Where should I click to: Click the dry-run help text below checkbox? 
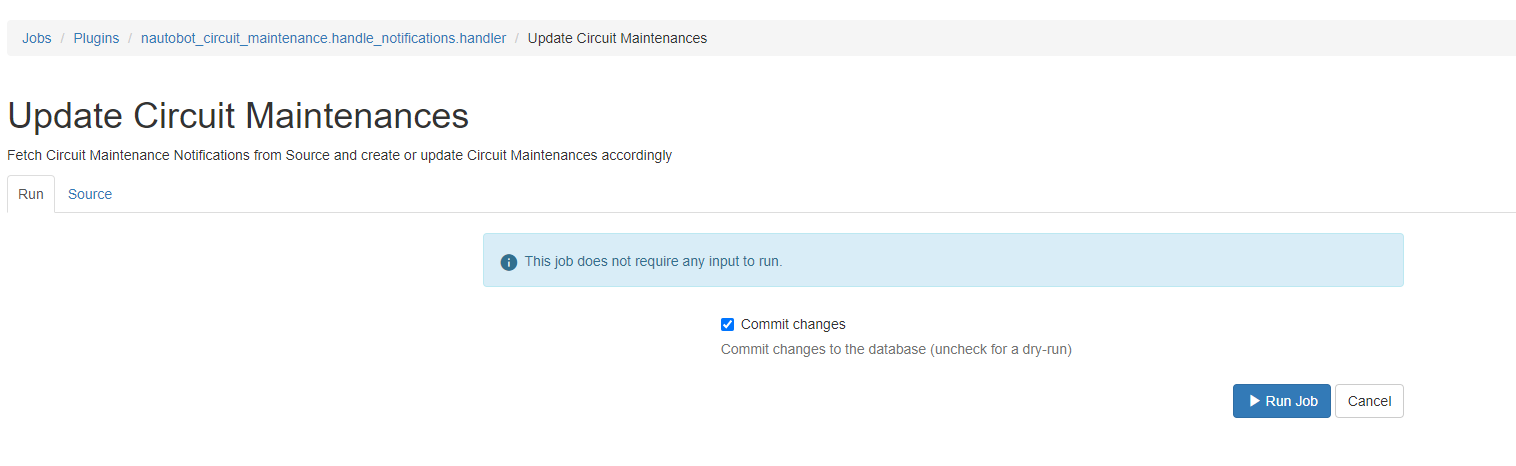point(896,350)
